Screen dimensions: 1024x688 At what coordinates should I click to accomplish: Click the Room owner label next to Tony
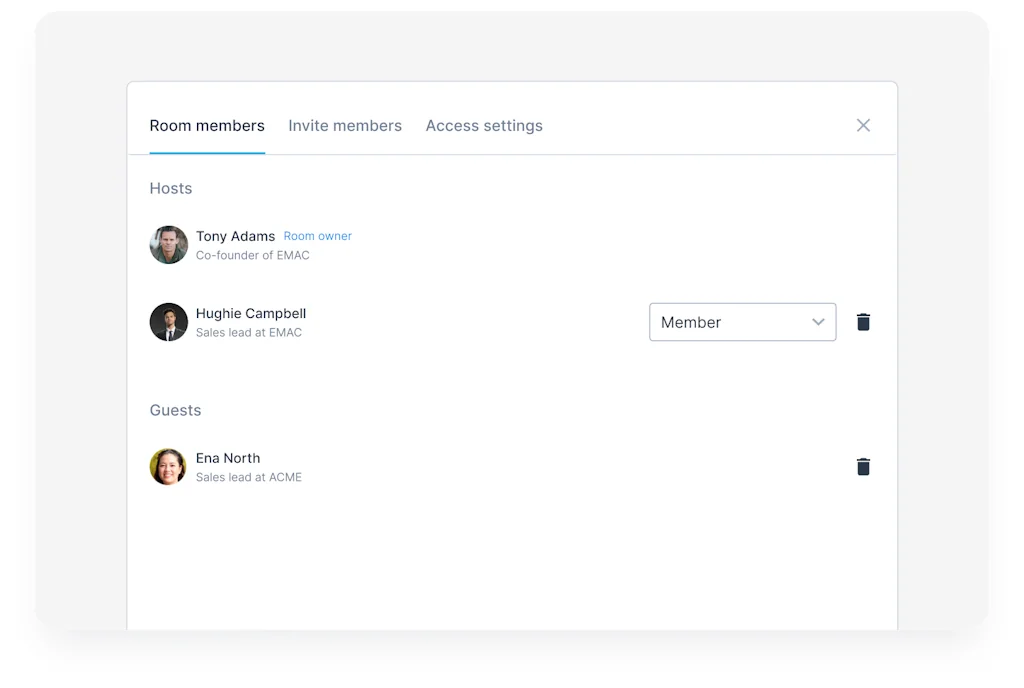318,236
